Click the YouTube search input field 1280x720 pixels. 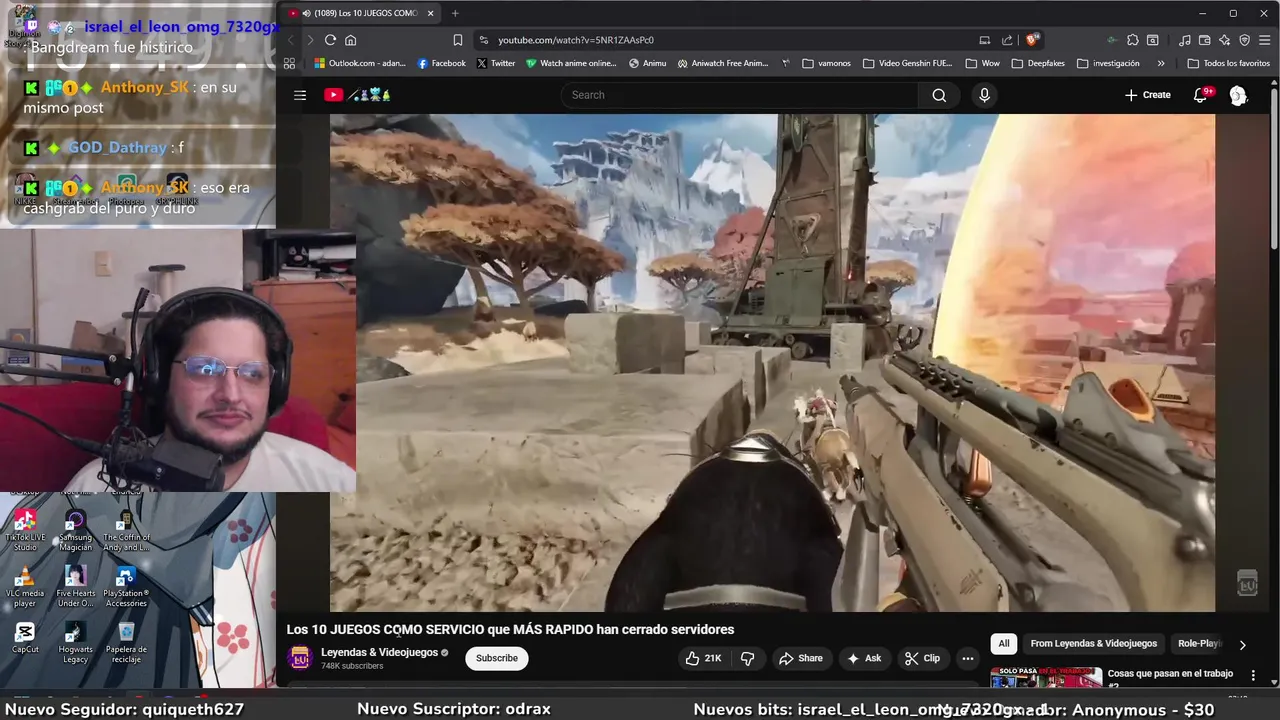click(740, 95)
